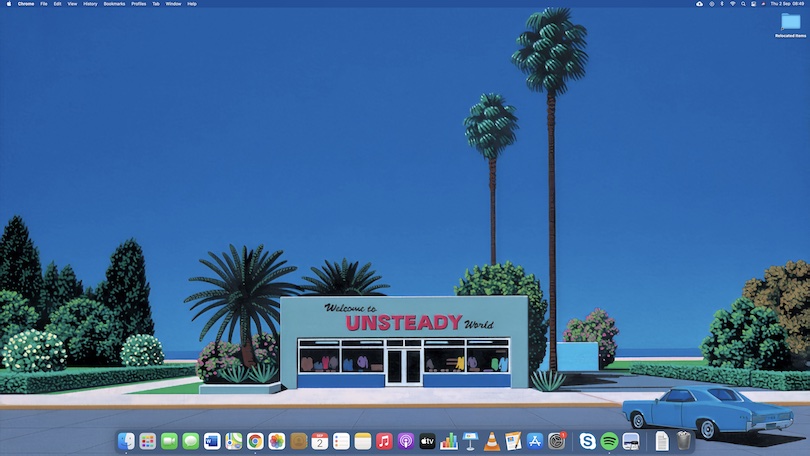Image resolution: width=810 pixels, height=456 pixels.
Task: Open the Profiles menu
Action: pyautogui.click(x=138, y=4)
